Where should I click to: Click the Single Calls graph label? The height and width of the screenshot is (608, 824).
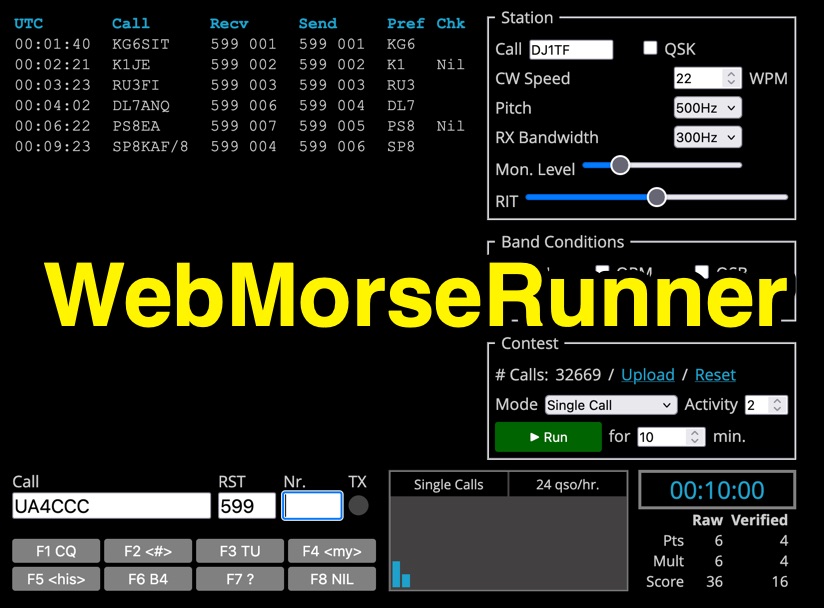448,485
